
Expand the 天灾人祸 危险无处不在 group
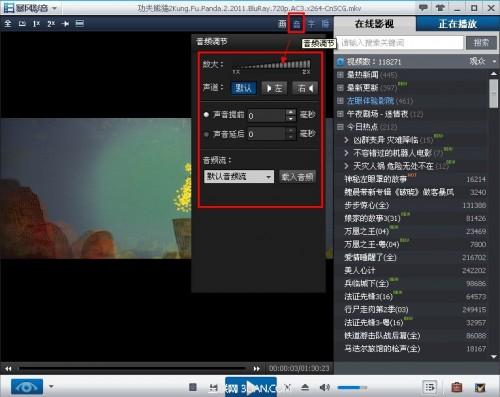click(346, 166)
